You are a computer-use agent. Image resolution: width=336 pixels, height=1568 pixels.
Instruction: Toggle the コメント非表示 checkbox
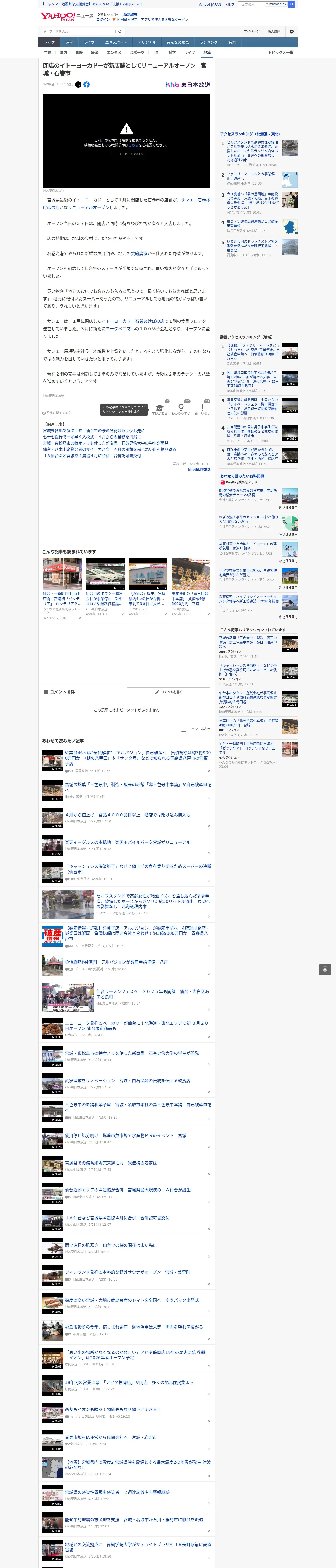click(183, 729)
